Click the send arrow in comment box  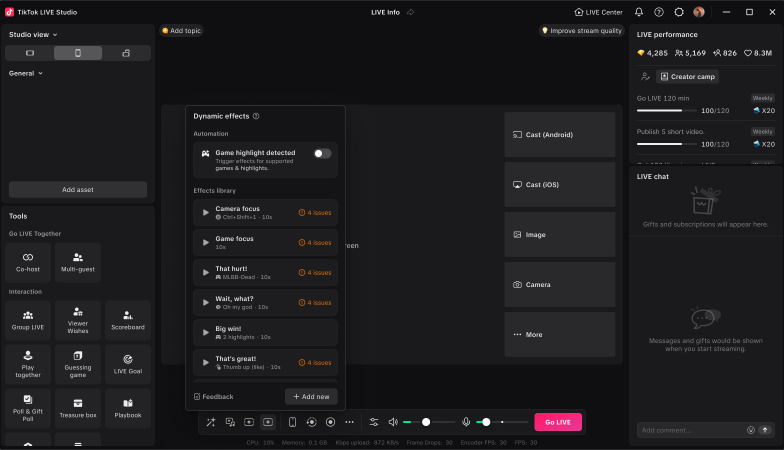[765, 430]
